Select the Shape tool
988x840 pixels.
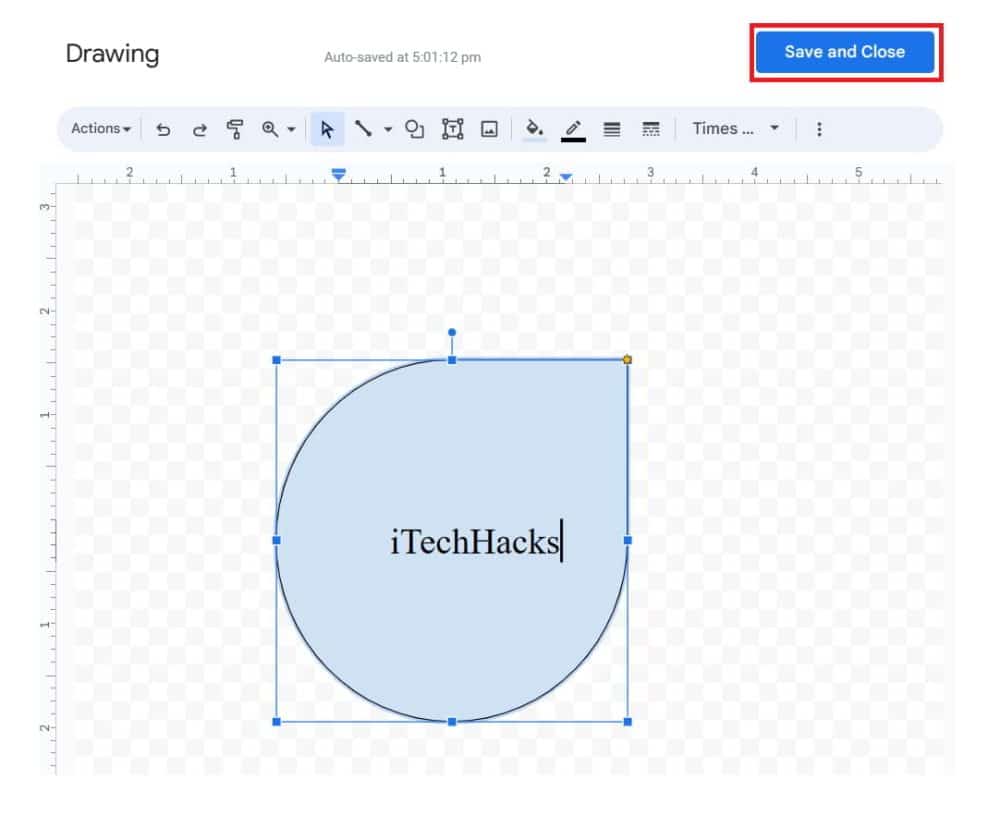pyautogui.click(x=414, y=128)
